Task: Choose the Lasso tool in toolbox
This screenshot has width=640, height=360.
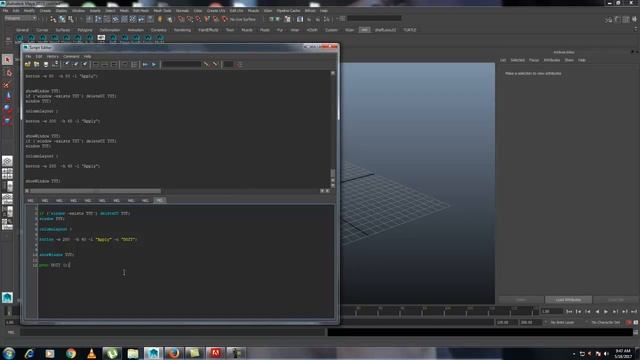Action: pos(7,73)
